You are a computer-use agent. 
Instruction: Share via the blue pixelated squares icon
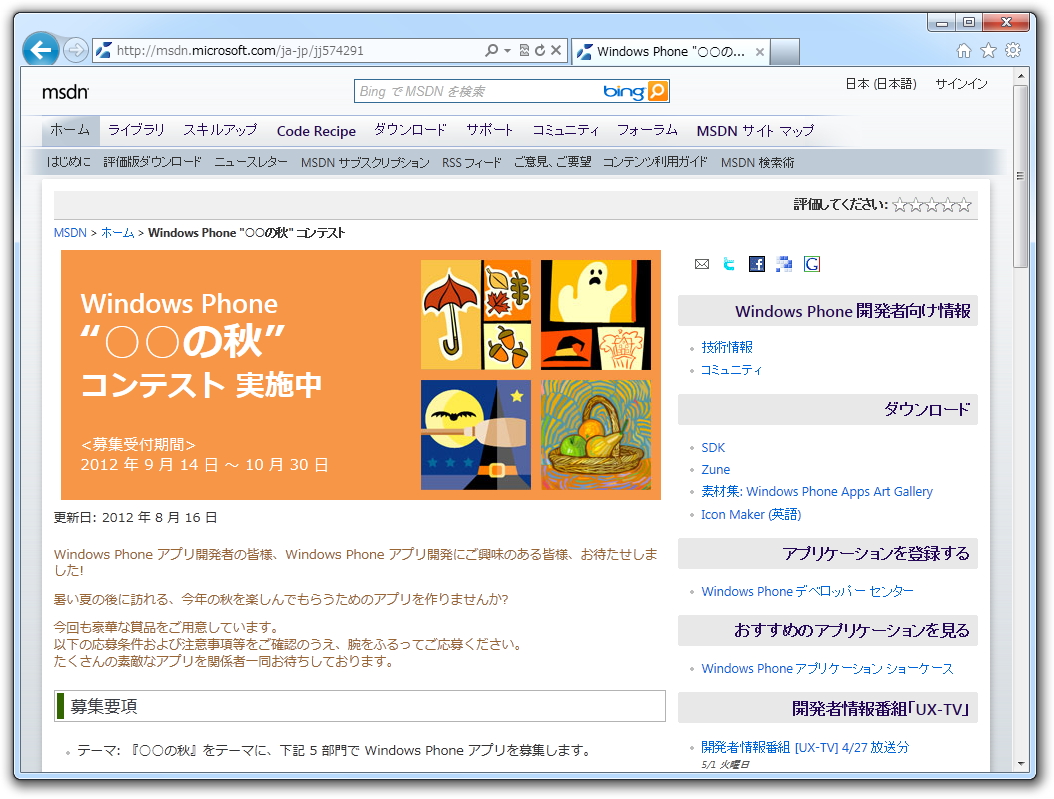click(784, 264)
